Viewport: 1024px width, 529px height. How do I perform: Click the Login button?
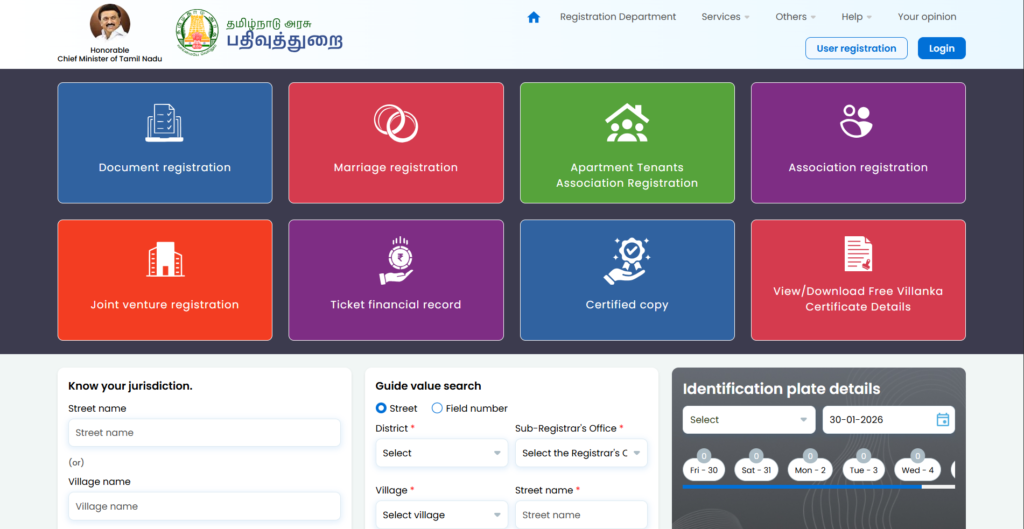pos(941,48)
